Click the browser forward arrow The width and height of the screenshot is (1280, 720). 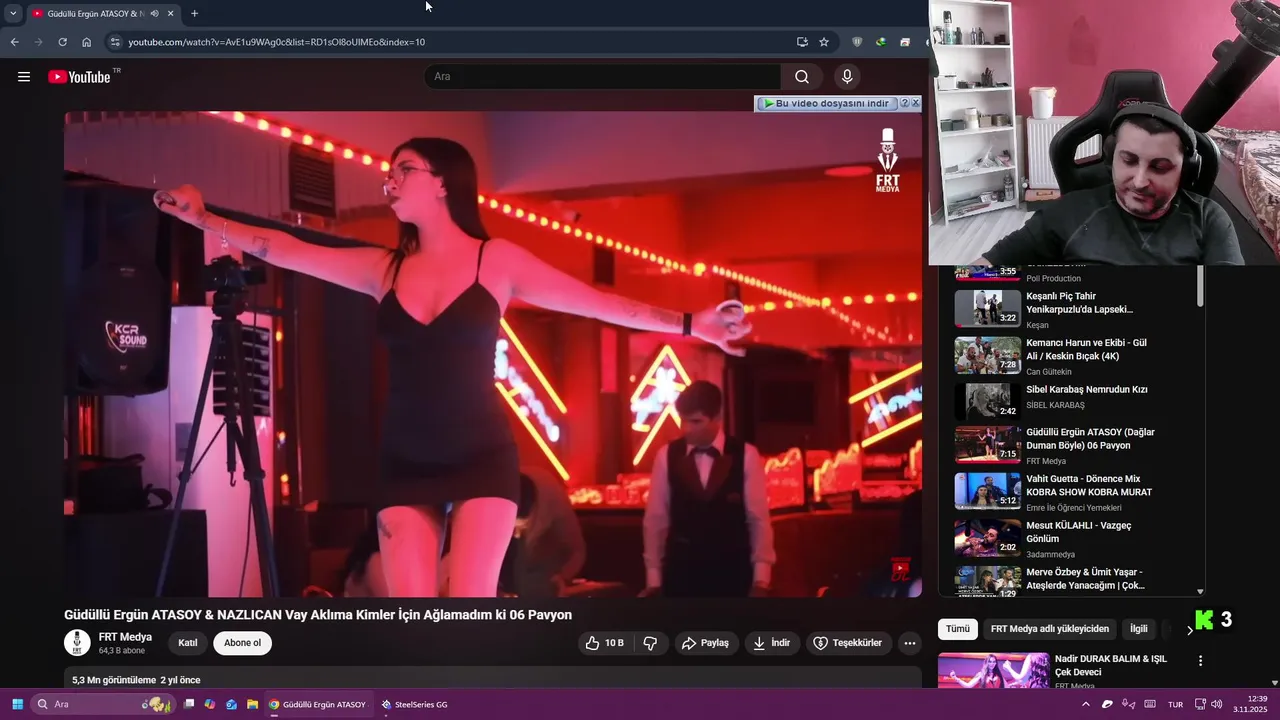(x=38, y=42)
